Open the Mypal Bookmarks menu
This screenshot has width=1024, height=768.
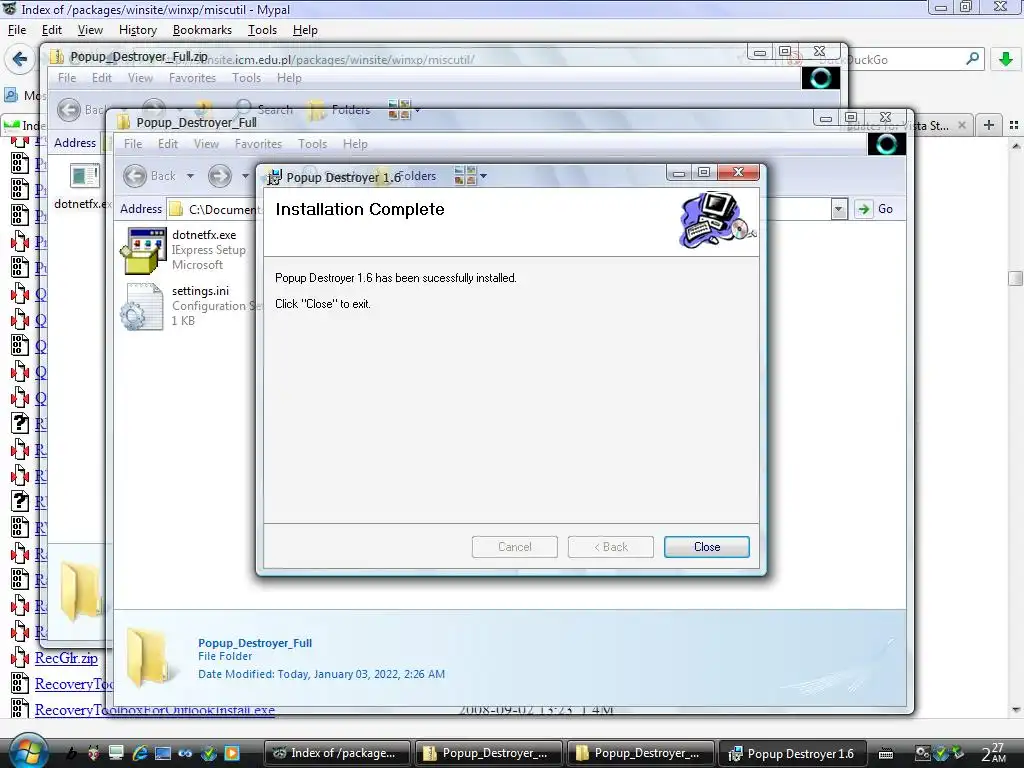[202, 30]
